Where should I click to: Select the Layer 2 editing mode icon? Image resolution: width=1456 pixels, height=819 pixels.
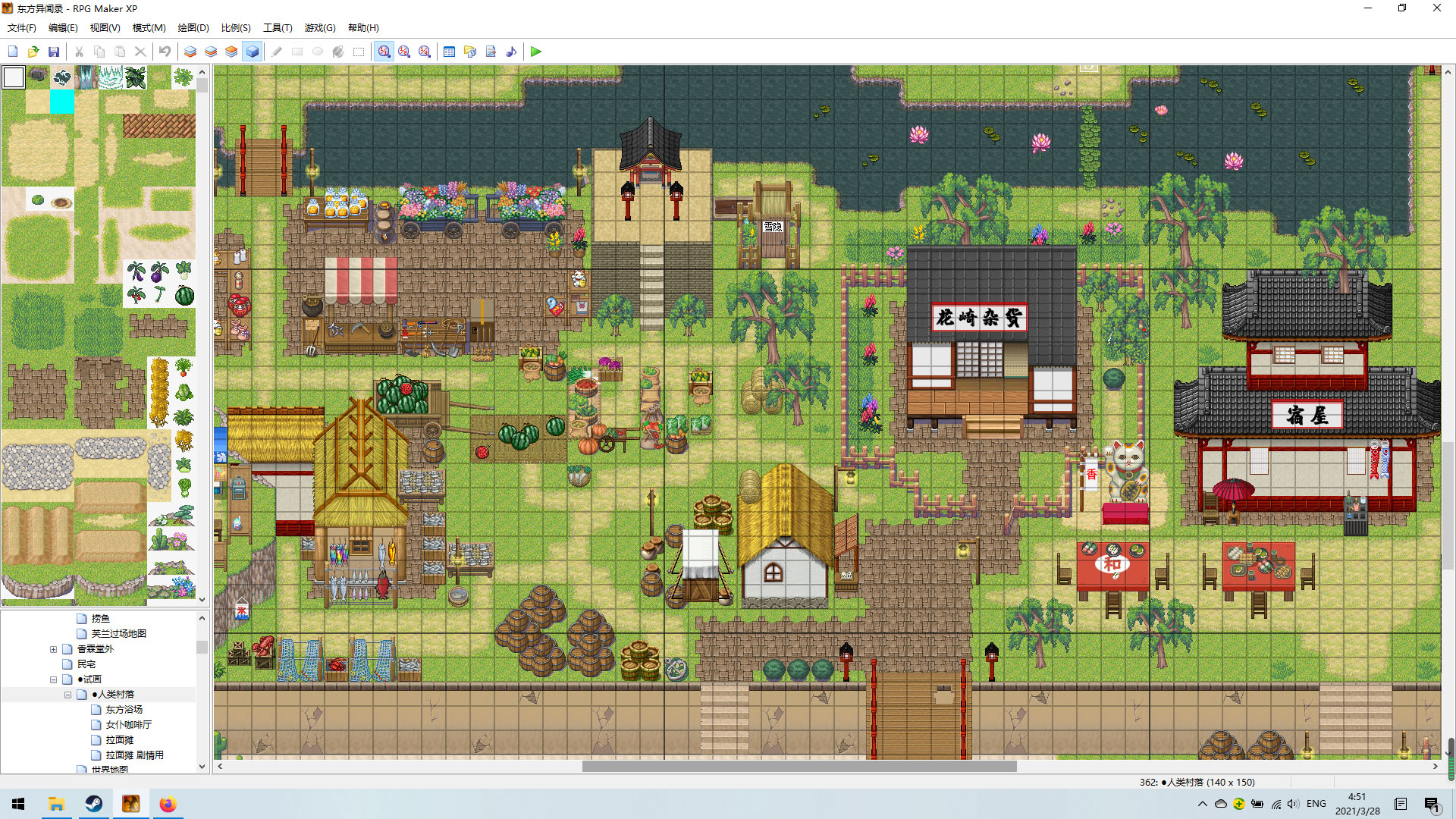[211, 52]
